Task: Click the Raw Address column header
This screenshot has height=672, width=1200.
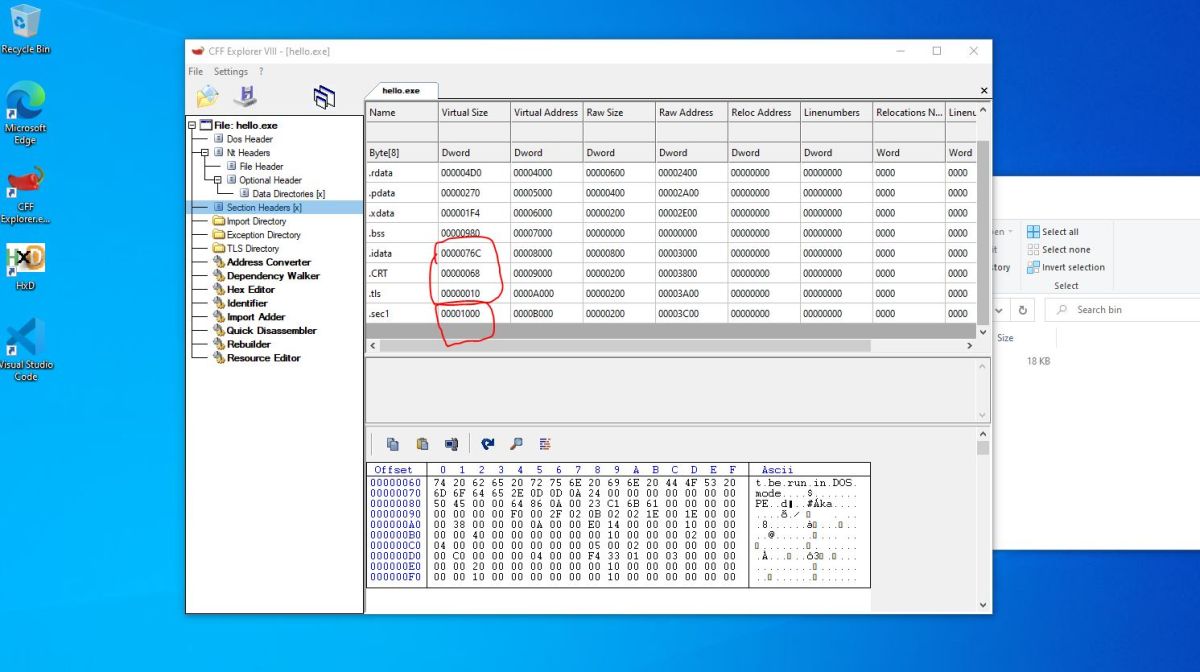Action: point(691,112)
